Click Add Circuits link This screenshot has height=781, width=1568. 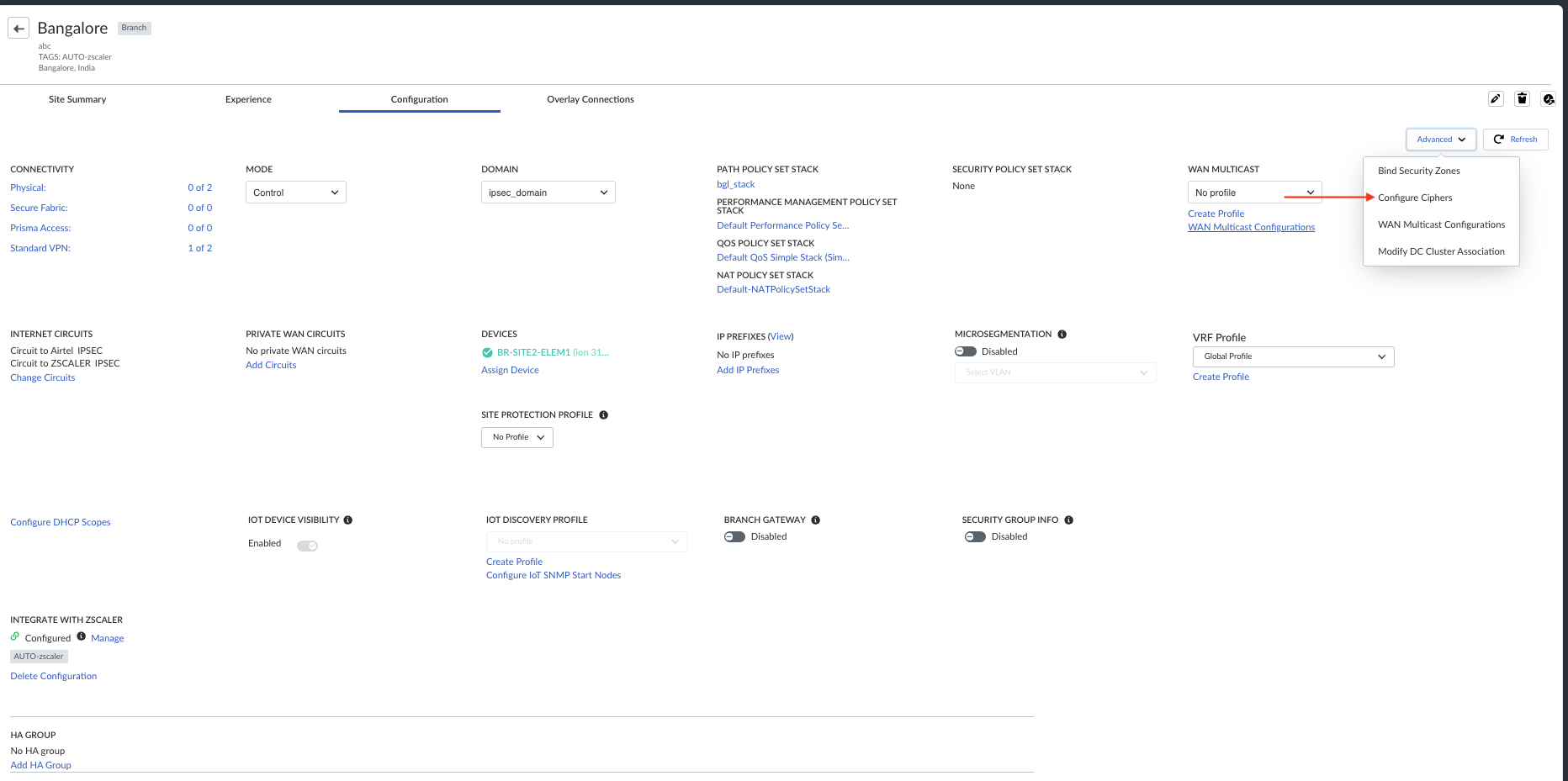pos(271,365)
